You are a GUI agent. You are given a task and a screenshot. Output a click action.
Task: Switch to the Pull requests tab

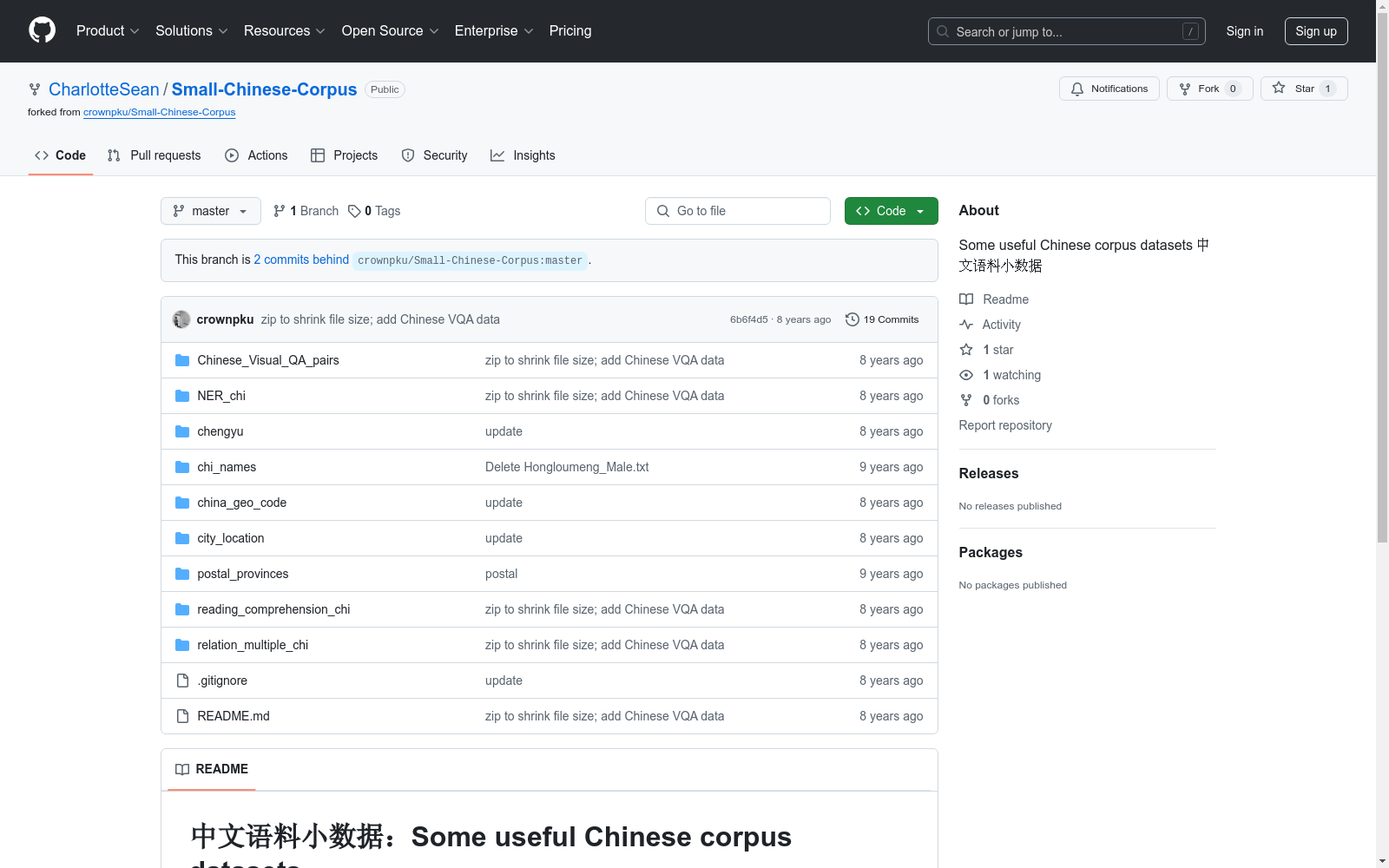[x=155, y=155]
